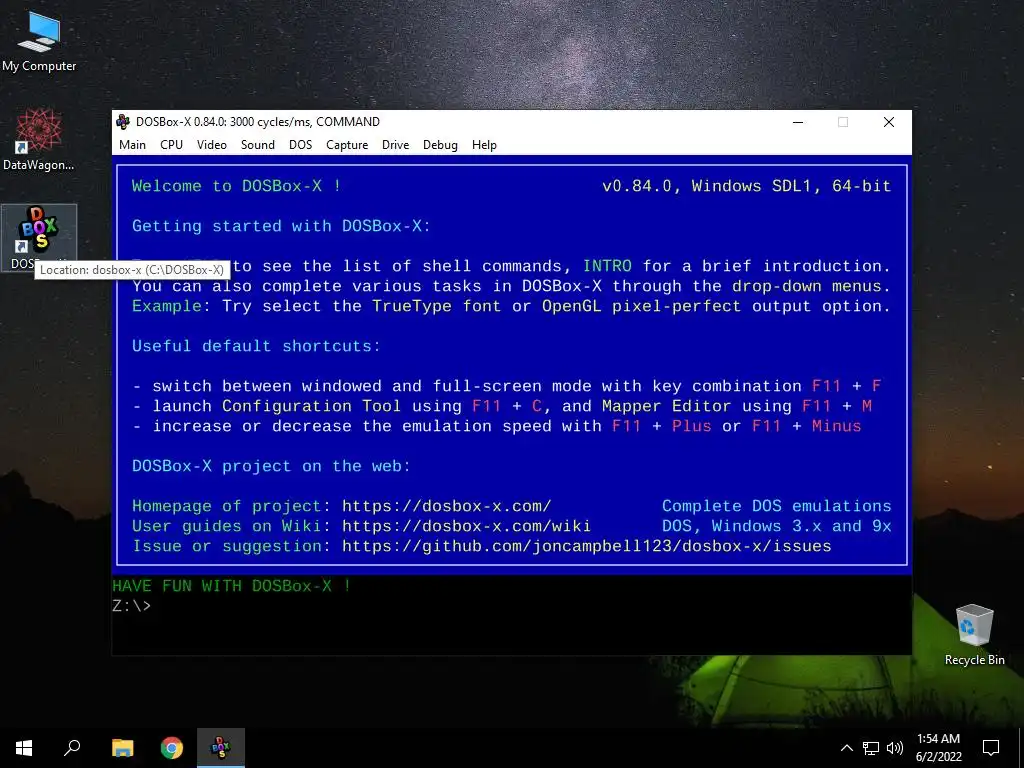Click the github.com/joncampbell123 issues URL text
Screen dimensions: 1024x768
(586, 546)
